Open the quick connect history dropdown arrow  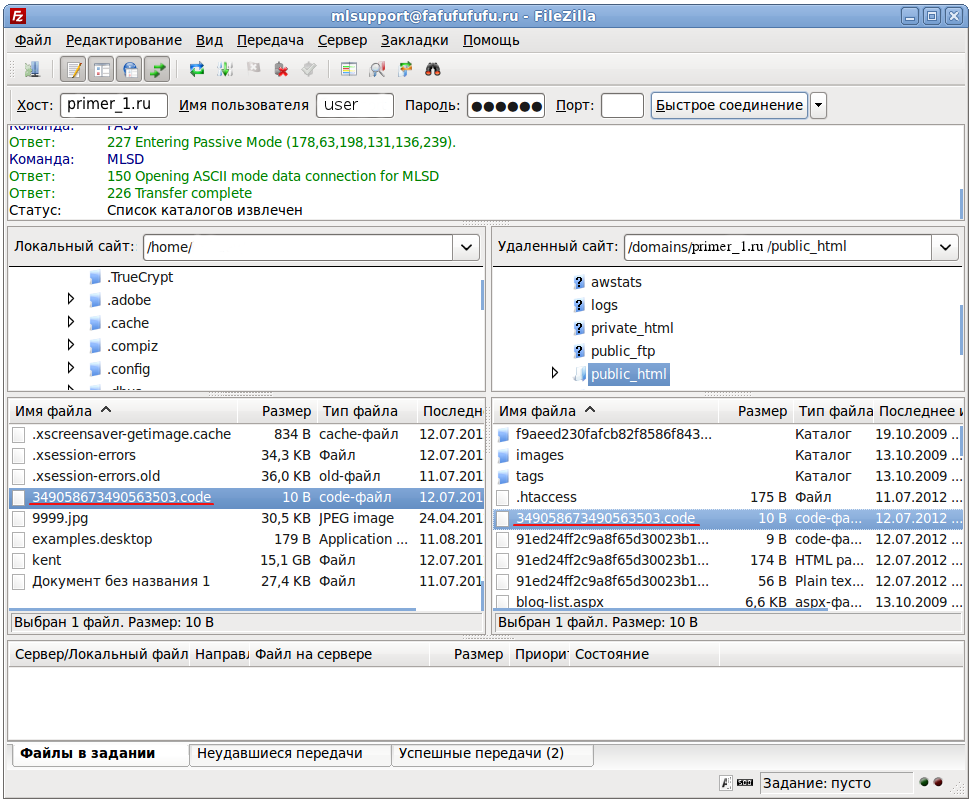tap(818, 105)
